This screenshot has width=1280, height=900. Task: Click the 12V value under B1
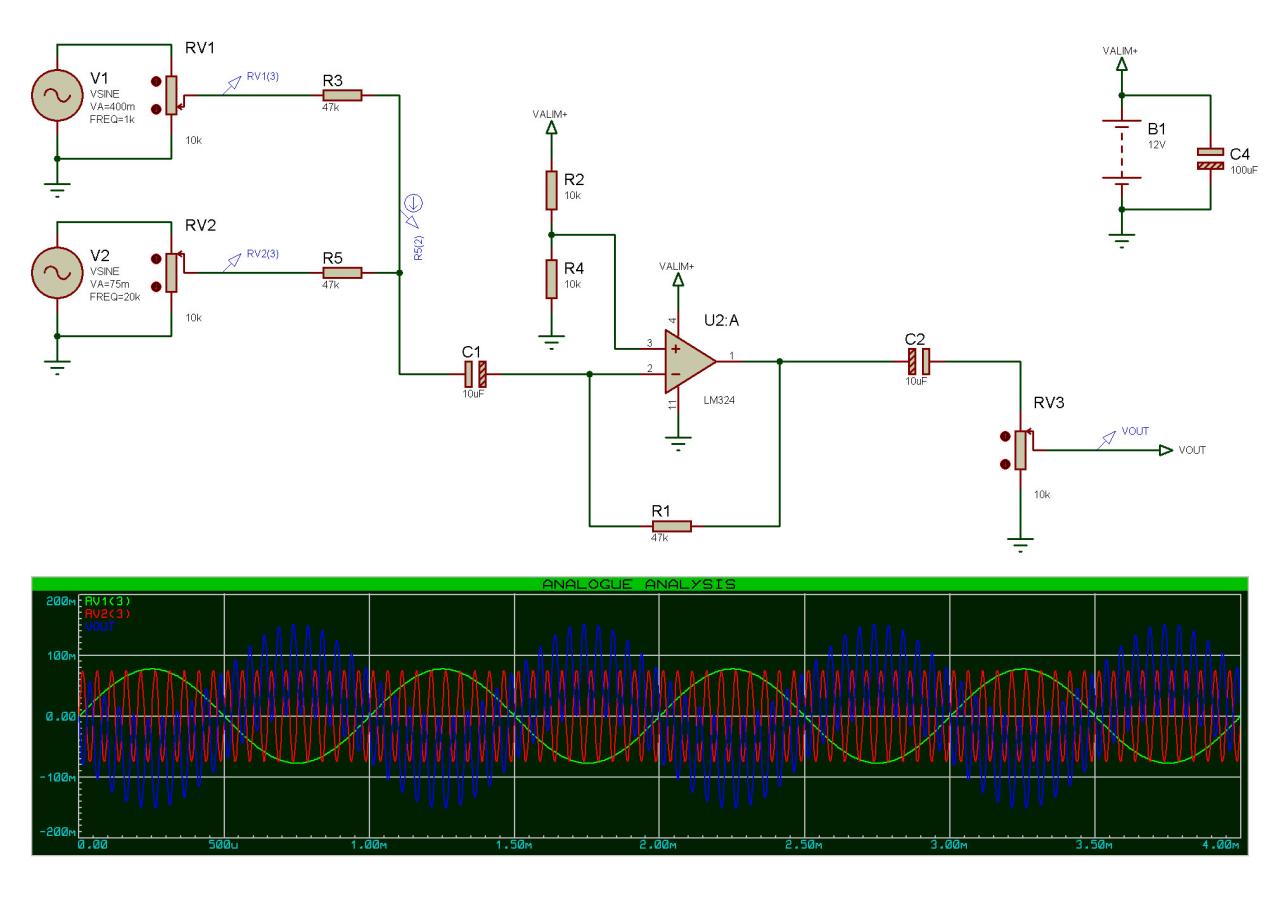(x=1157, y=143)
